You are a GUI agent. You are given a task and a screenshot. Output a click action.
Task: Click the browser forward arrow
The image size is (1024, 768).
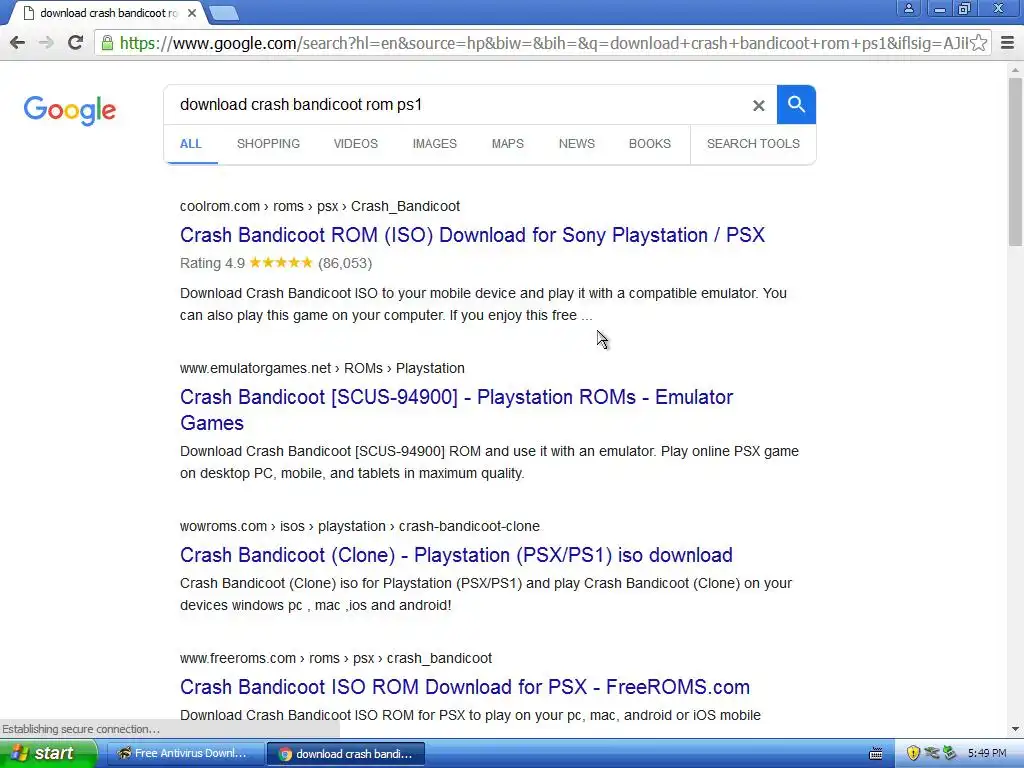point(46,43)
